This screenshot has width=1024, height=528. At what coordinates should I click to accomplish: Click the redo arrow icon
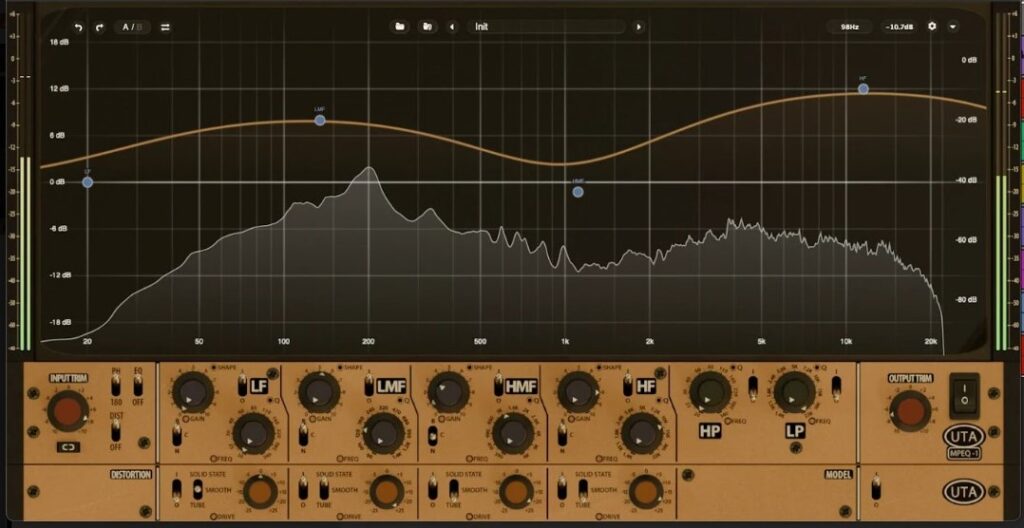(x=99, y=27)
